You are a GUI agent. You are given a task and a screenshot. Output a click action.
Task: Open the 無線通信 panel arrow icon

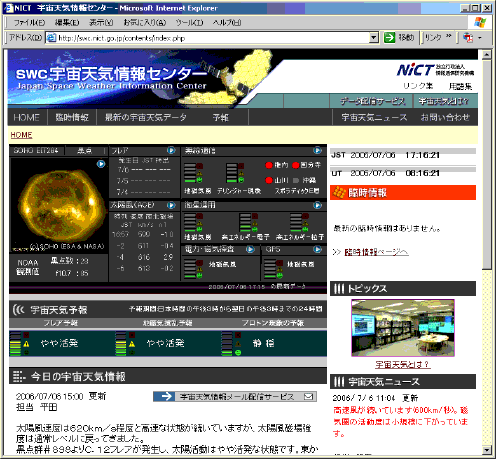(317, 151)
